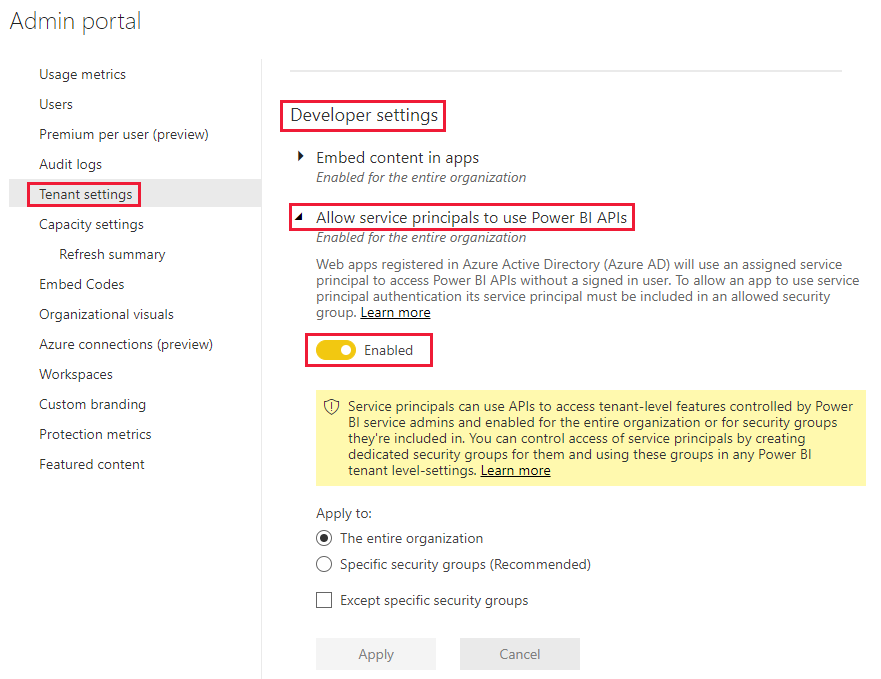The height and width of the screenshot is (679, 881).
Task: Go to Capacity settings
Action: point(91,224)
